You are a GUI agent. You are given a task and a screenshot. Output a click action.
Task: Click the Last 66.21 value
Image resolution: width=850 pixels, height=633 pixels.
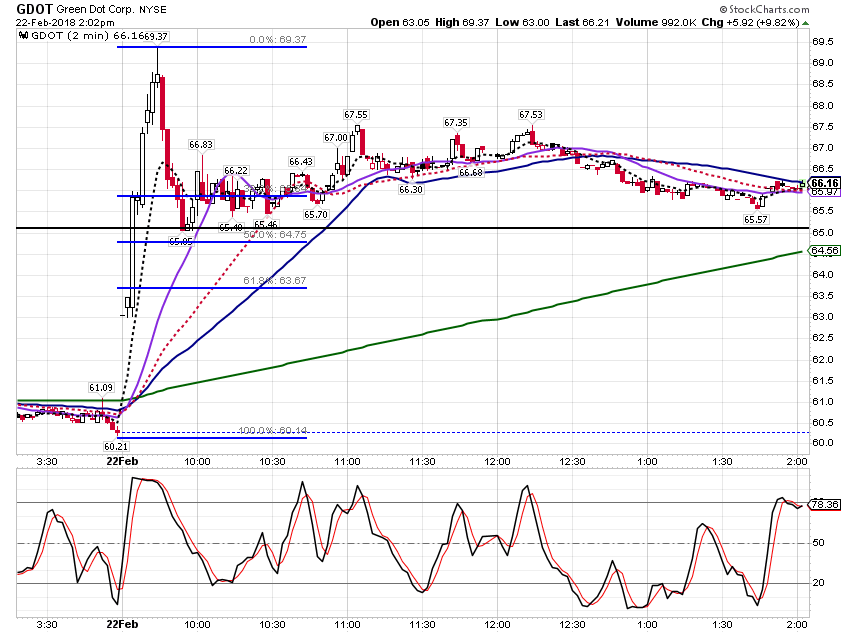point(582,22)
